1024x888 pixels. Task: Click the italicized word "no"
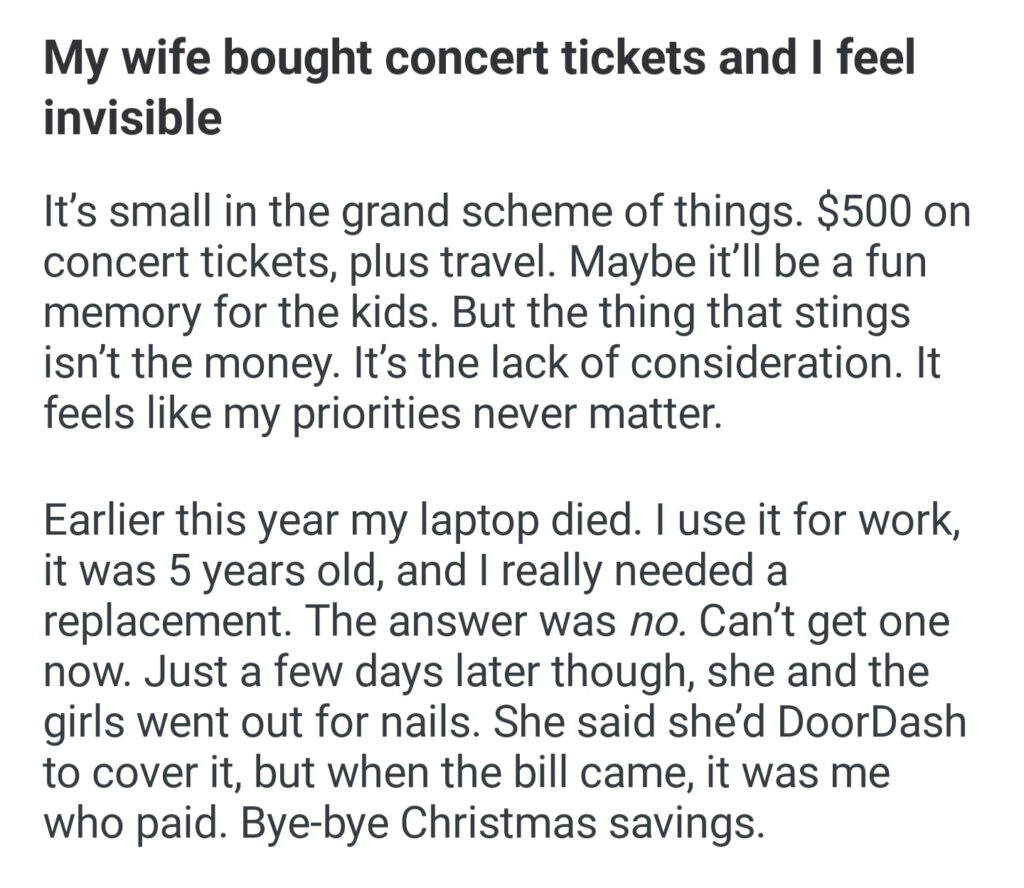pos(652,624)
